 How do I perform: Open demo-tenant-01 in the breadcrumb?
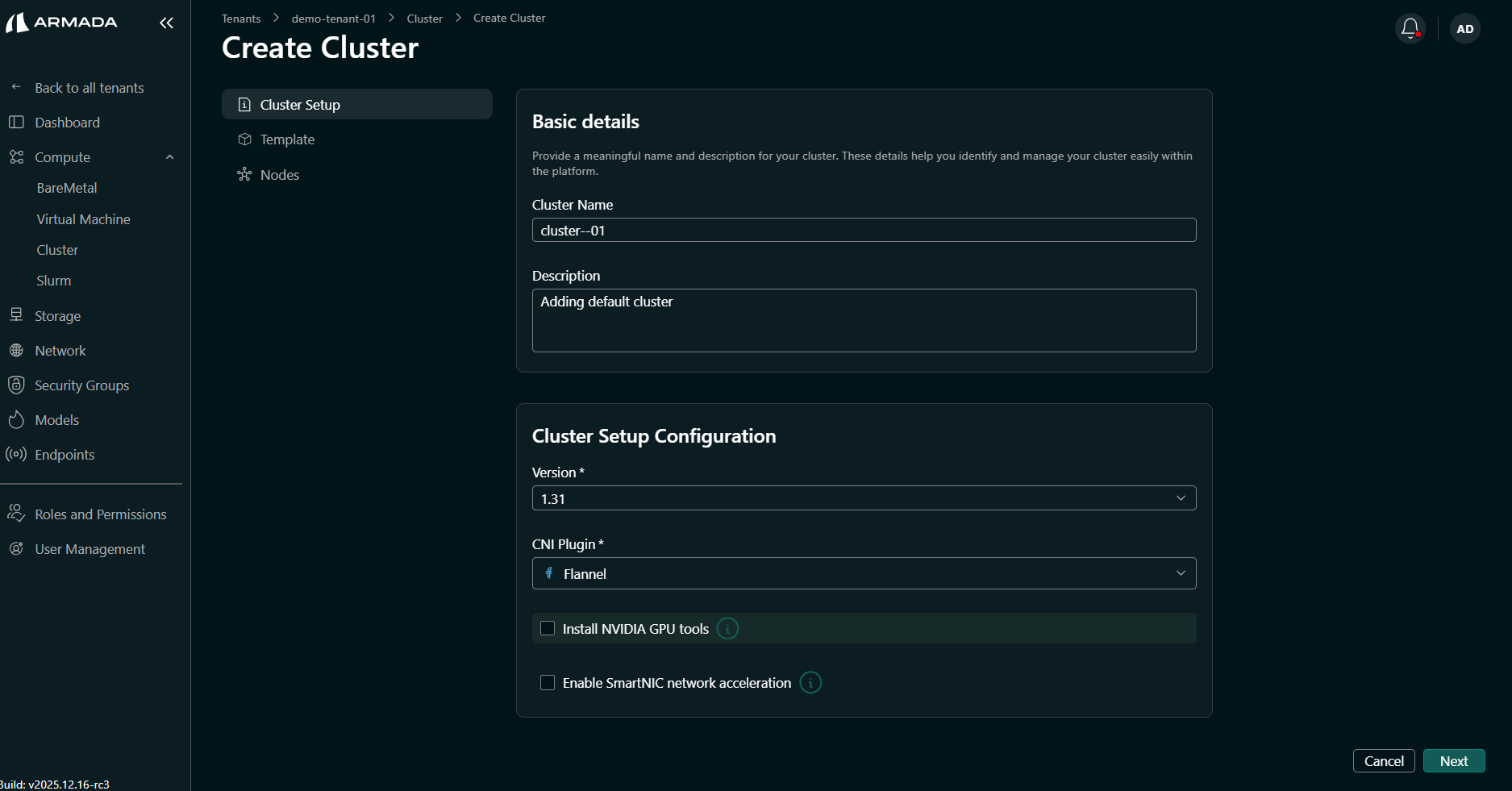coord(333,19)
